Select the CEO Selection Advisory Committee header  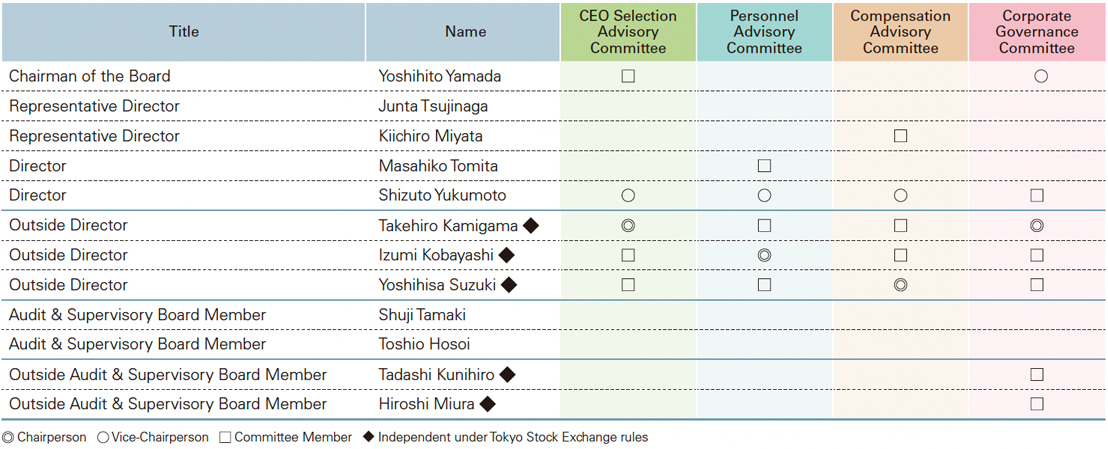click(628, 32)
